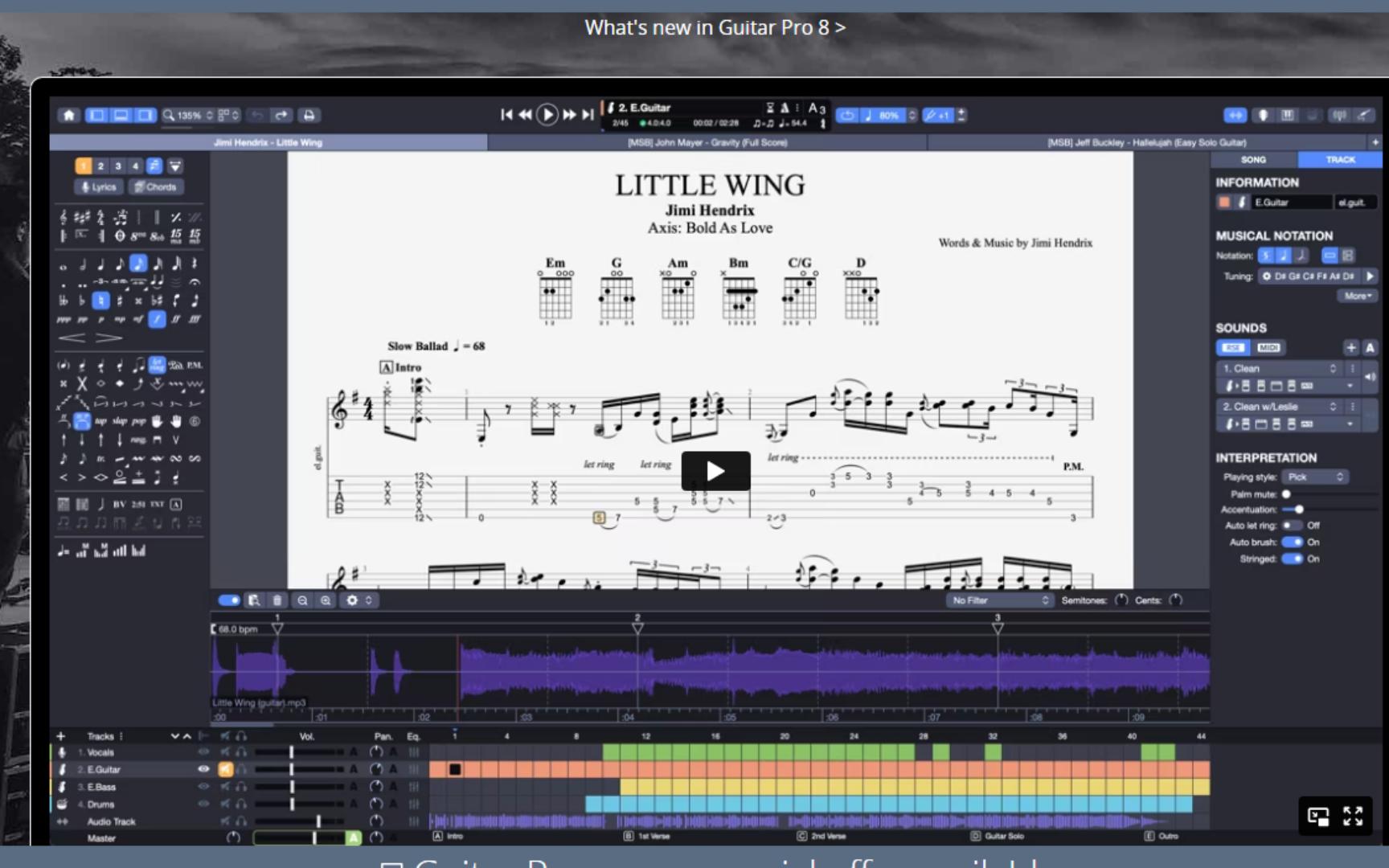The height and width of the screenshot is (868, 1389).
Task: Click the crescendo hairpin icon
Action: [72, 338]
